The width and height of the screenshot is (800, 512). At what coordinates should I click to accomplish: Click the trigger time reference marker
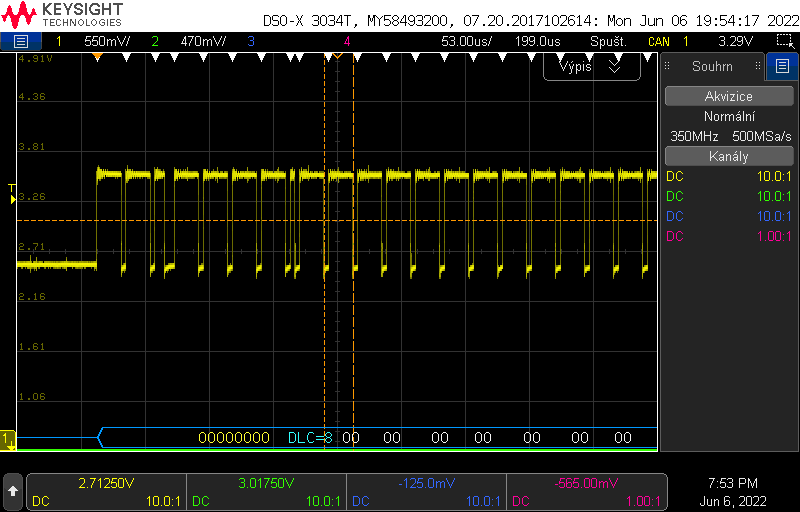click(x=337, y=55)
